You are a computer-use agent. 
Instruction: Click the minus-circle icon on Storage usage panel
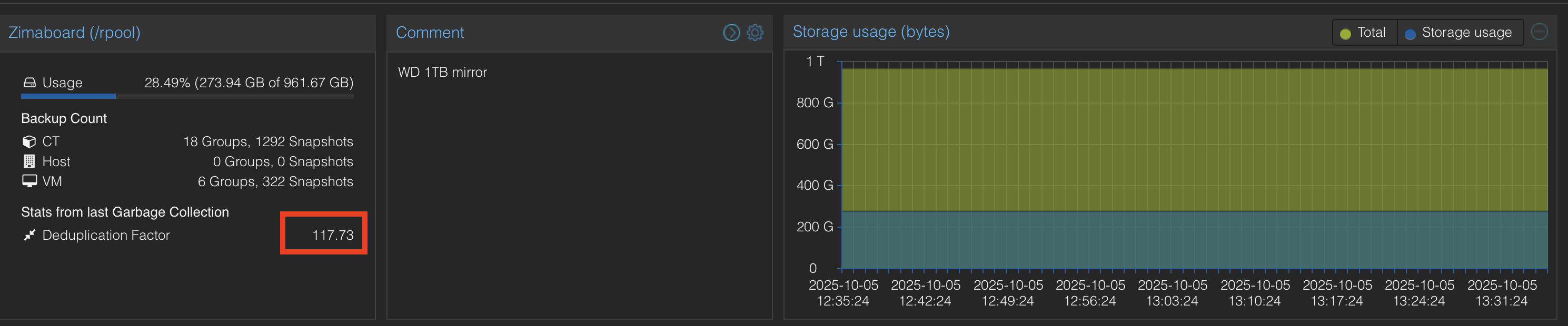[1540, 32]
